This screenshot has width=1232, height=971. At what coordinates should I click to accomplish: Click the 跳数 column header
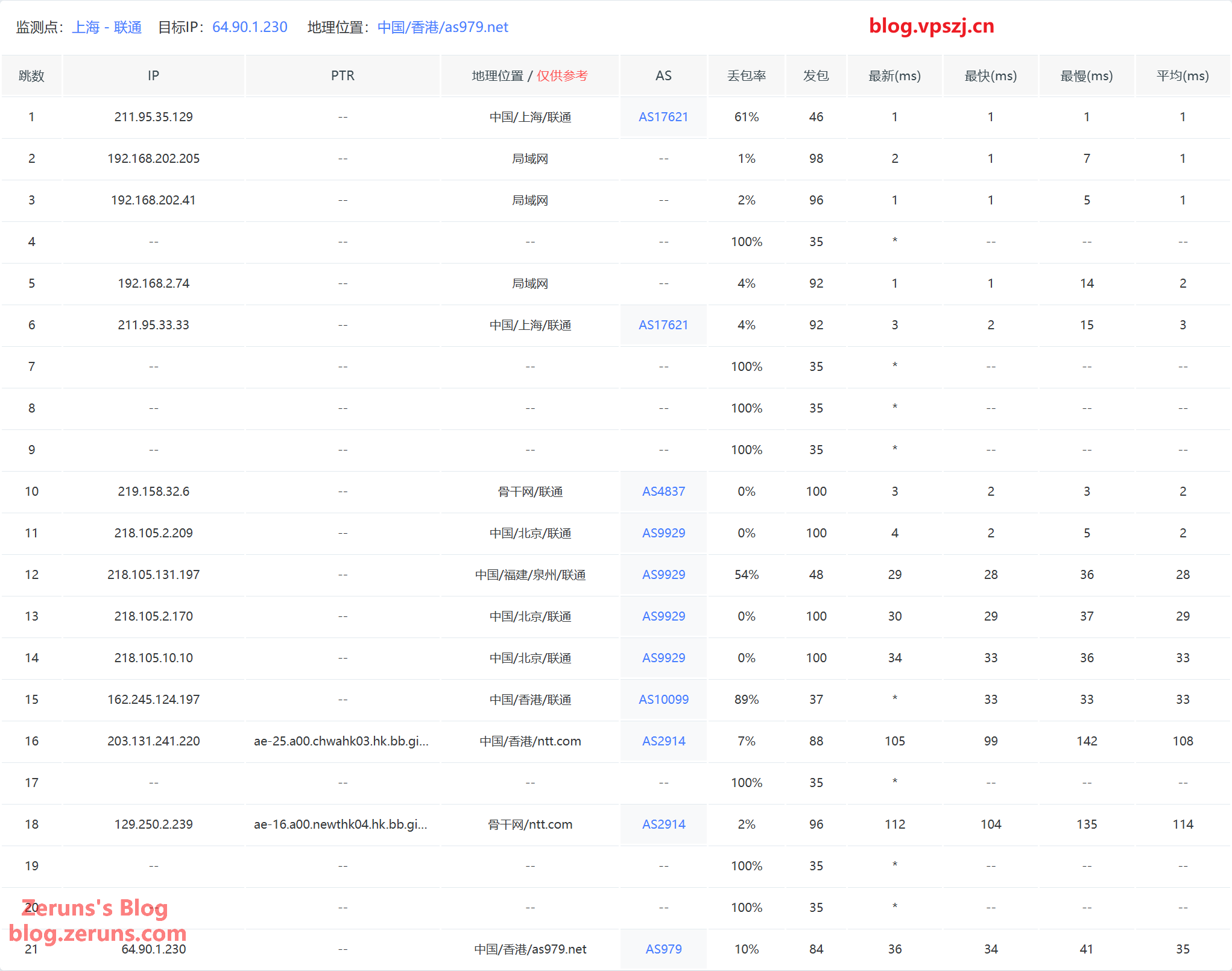(x=31, y=76)
